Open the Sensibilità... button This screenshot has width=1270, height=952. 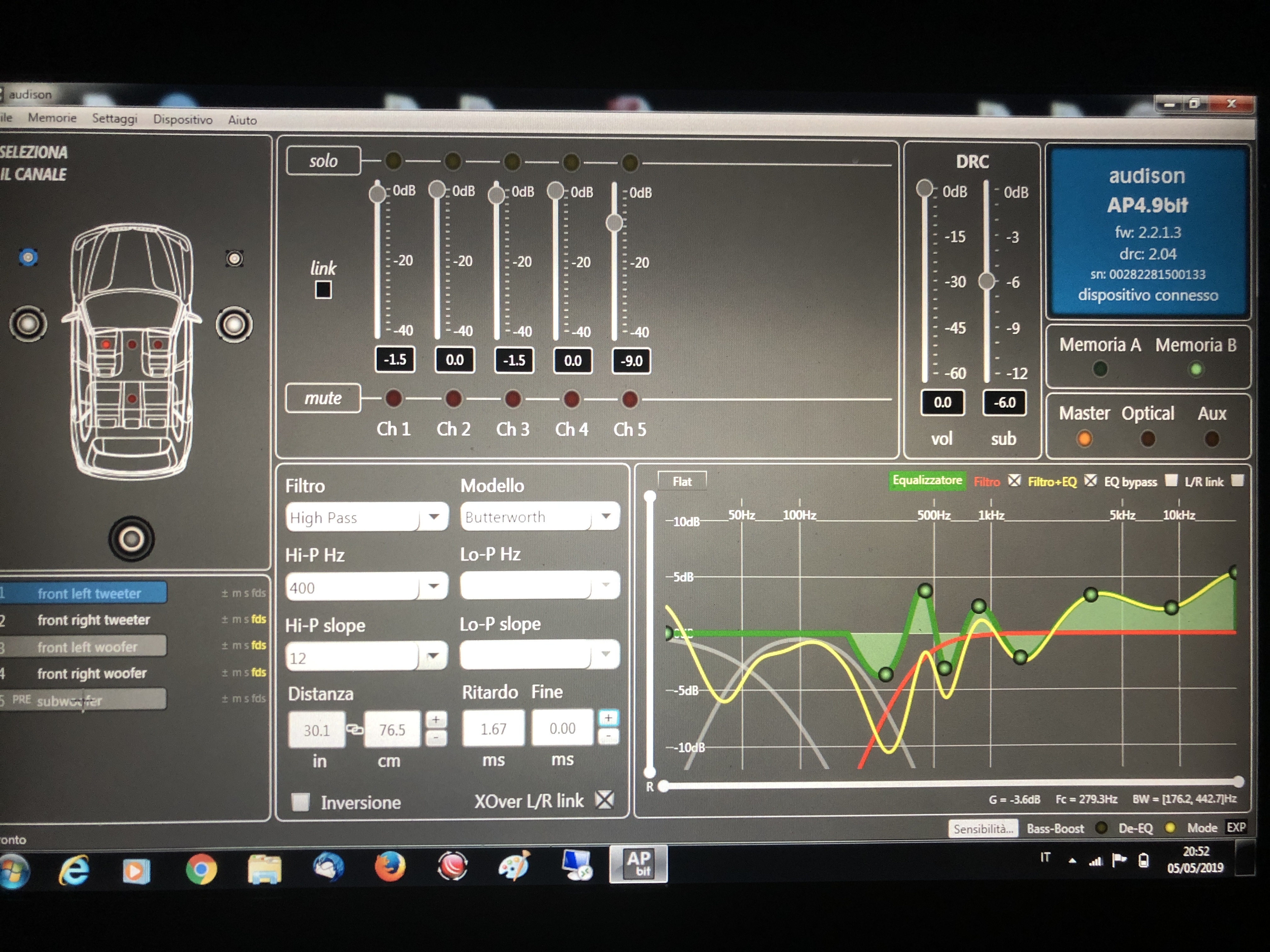tap(983, 829)
